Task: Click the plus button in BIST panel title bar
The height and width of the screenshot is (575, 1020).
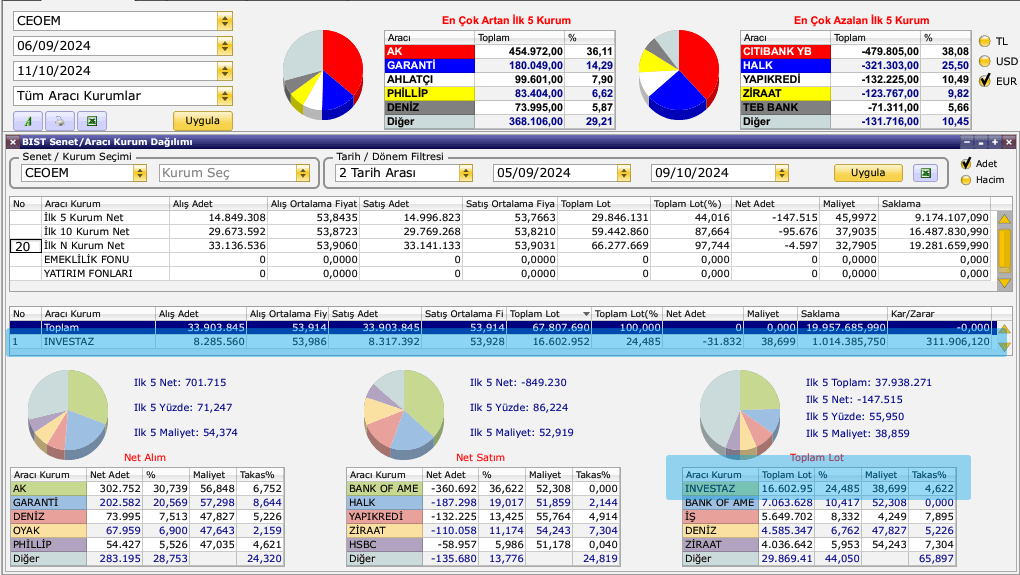Action: click(995, 142)
